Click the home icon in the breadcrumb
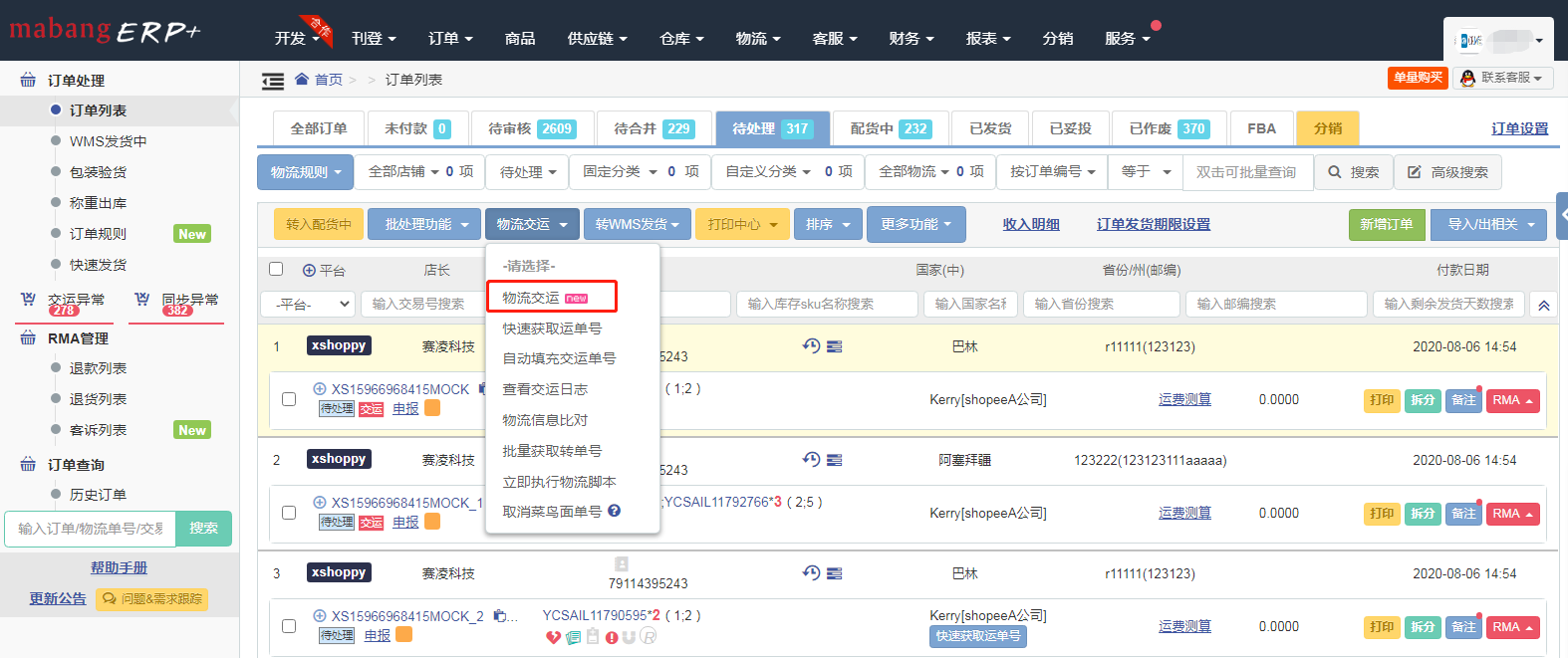 302,79
